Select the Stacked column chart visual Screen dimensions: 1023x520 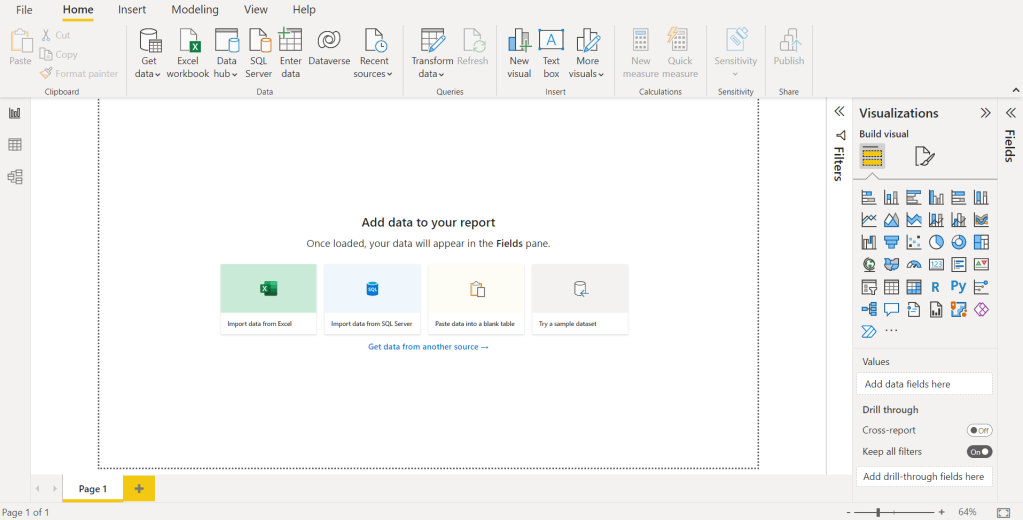pyautogui.click(x=891, y=197)
